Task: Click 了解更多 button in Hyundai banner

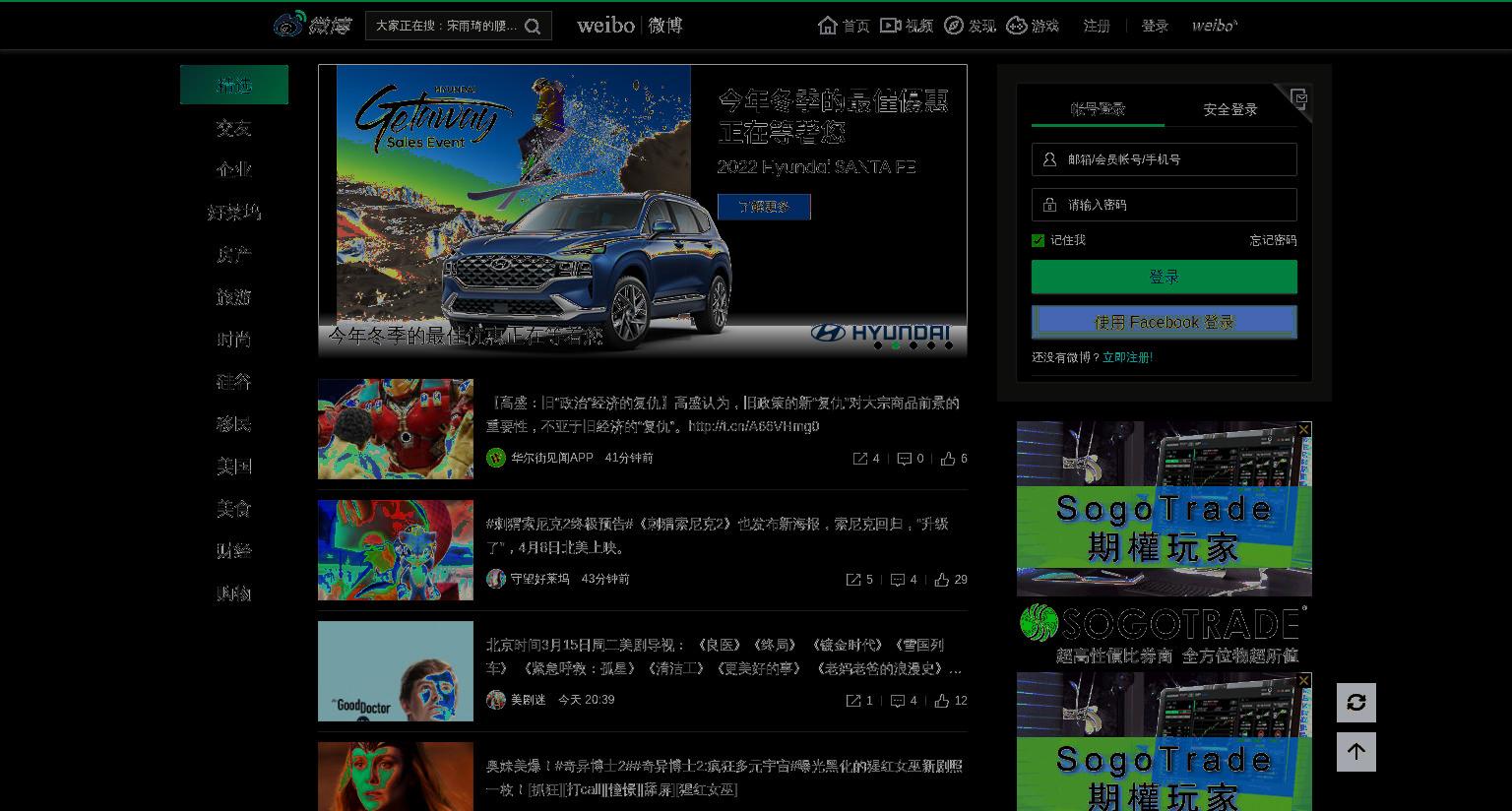Action: click(x=764, y=207)
